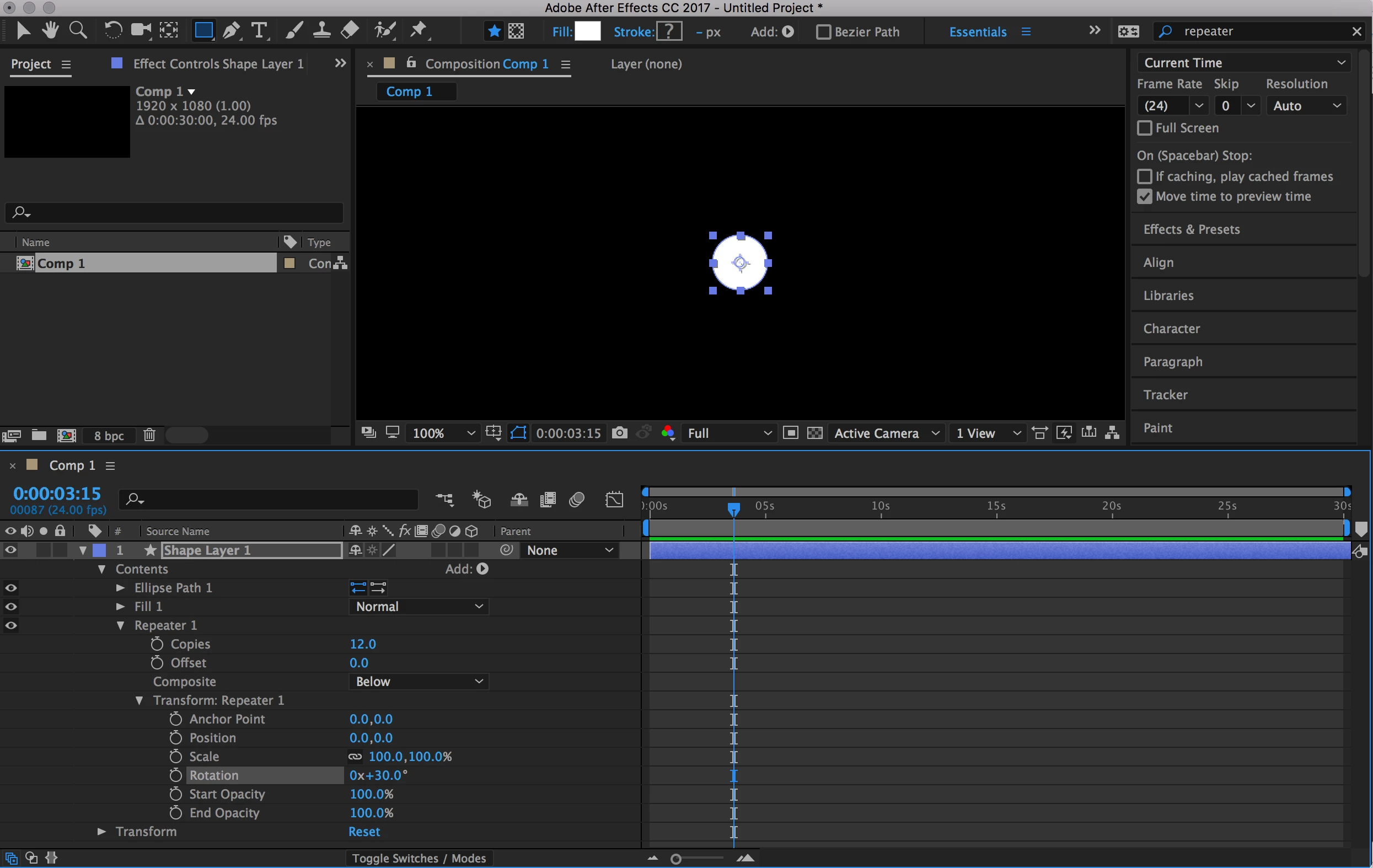Select the Pen tool

(231, 30)
